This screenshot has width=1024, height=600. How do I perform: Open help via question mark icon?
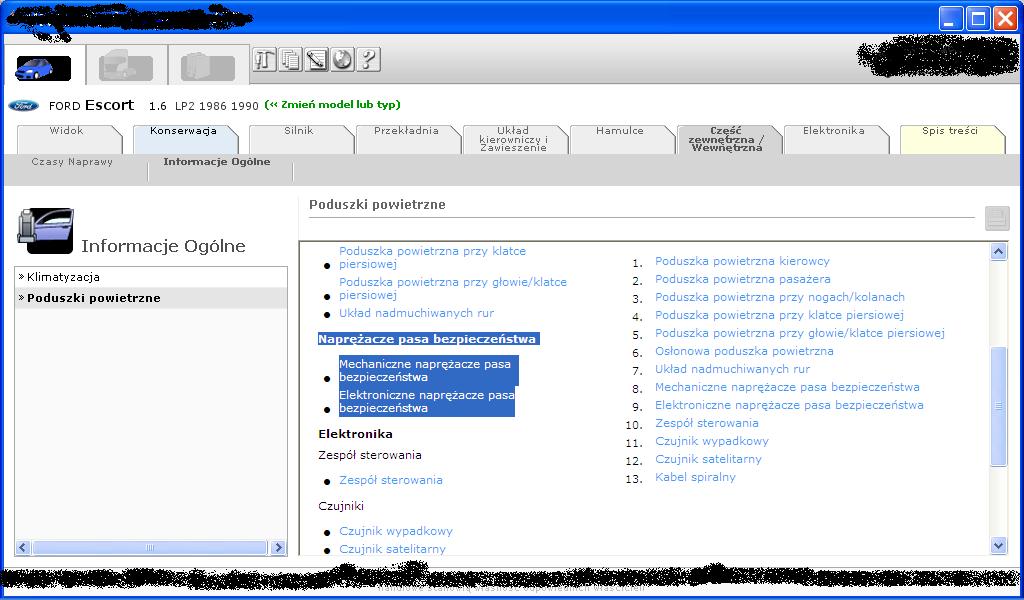[x=368, y=59]
